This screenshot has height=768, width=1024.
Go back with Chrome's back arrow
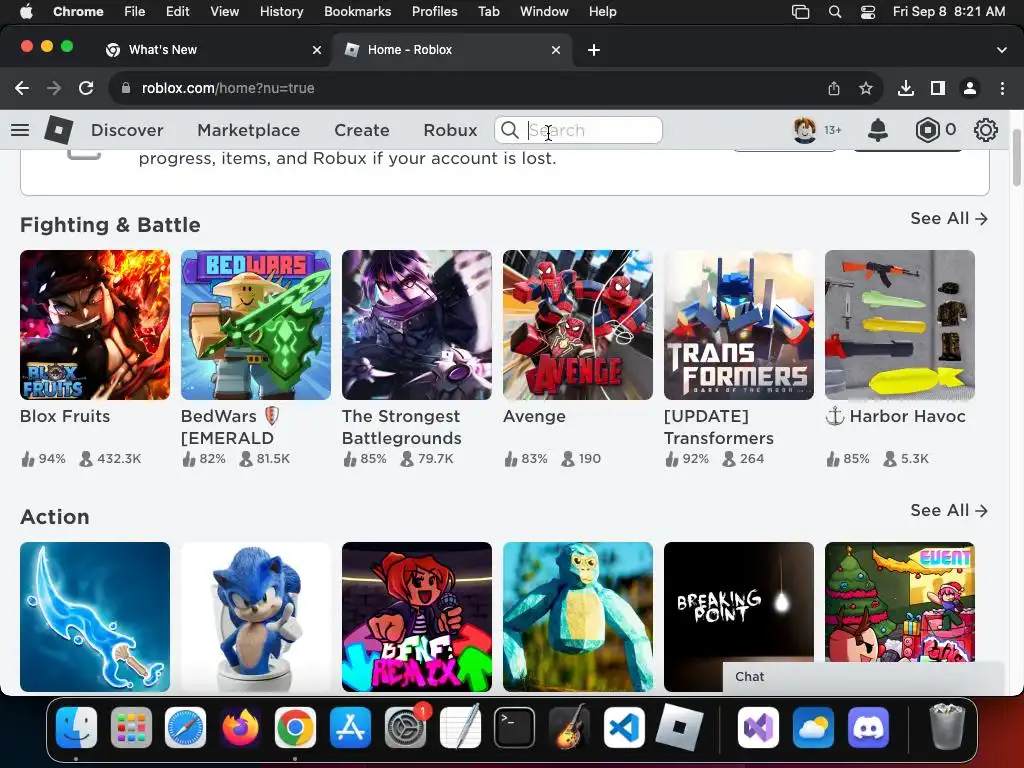[x=22, y=88]
